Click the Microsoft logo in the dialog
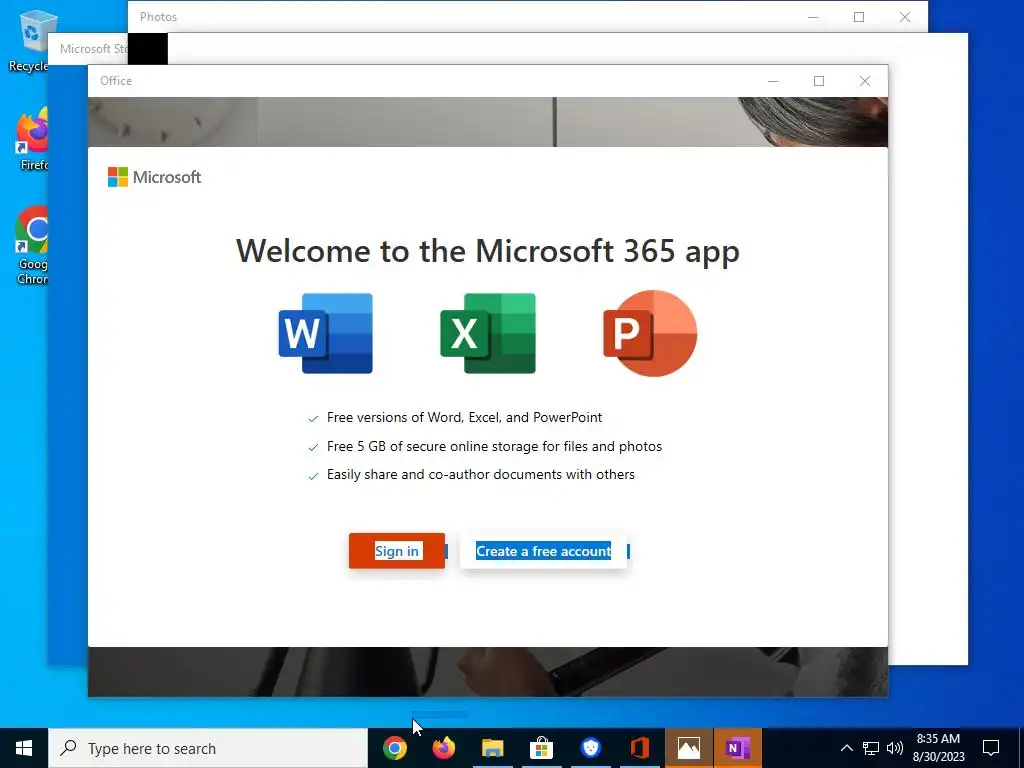The image size is (1024, 768). pos(154,177)
